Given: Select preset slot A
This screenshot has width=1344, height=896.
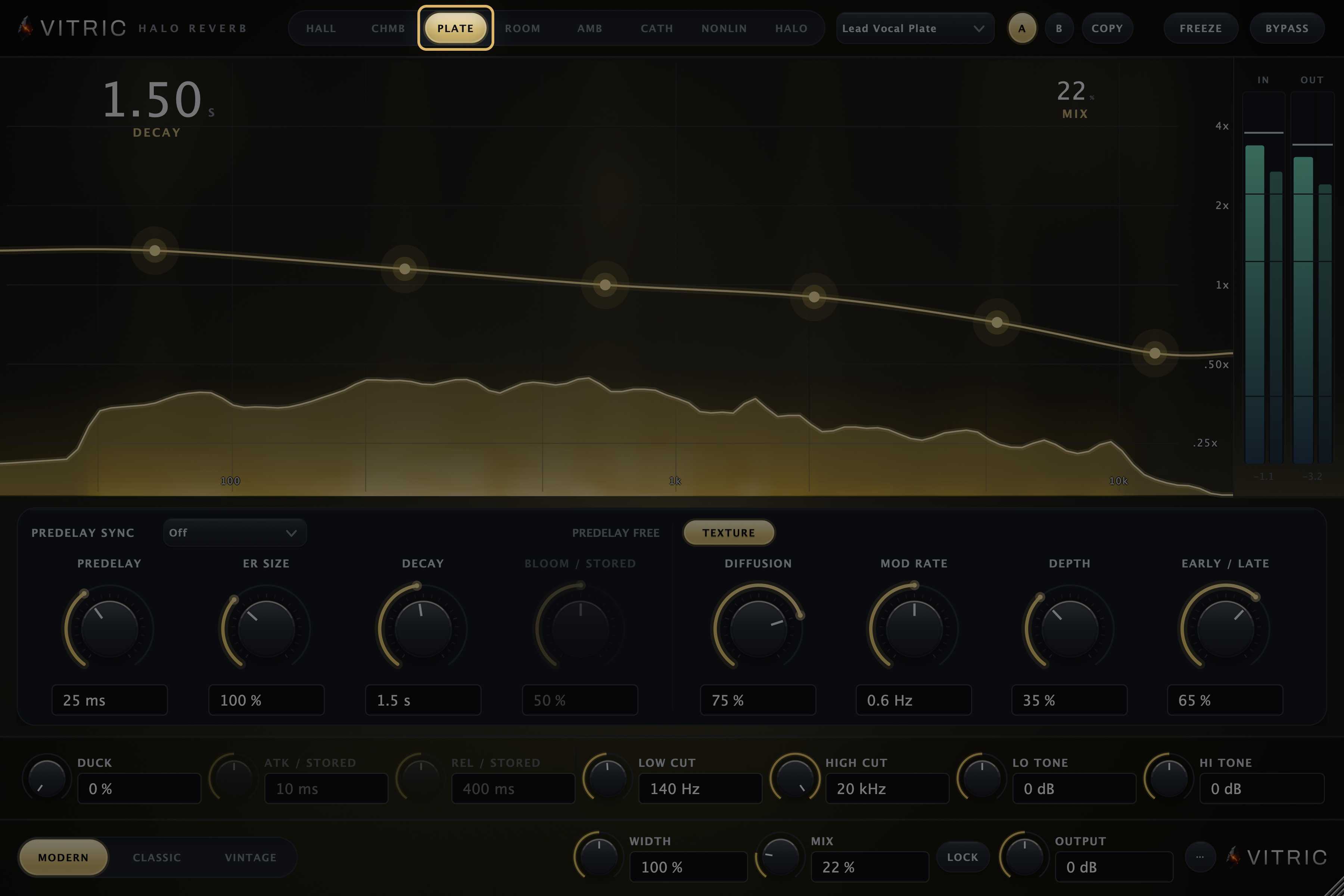Looking at the screenshot, I should 1022,28.
